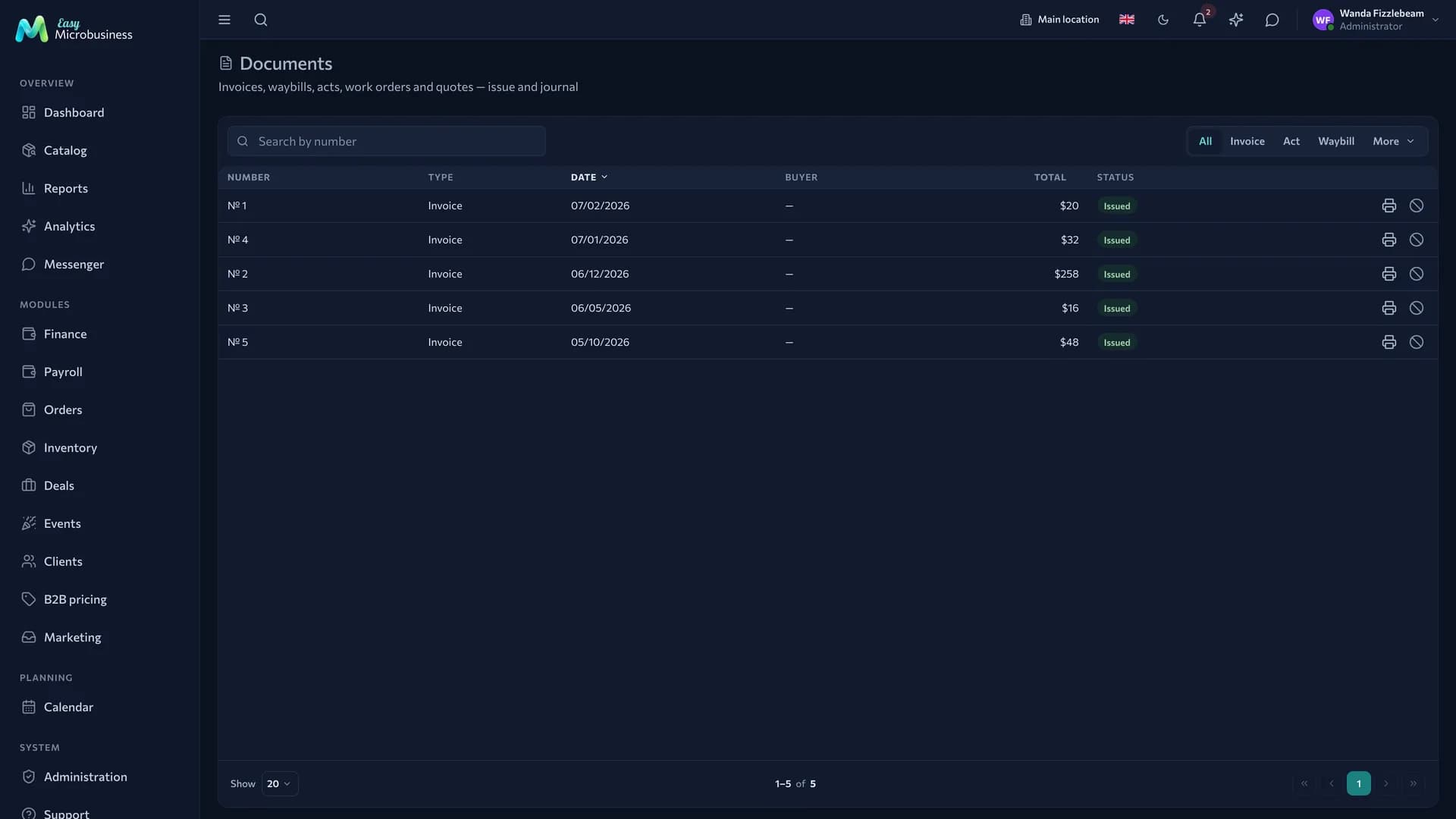Sort by Total column header
The image size is (1456, 819).
(1050, 177)
